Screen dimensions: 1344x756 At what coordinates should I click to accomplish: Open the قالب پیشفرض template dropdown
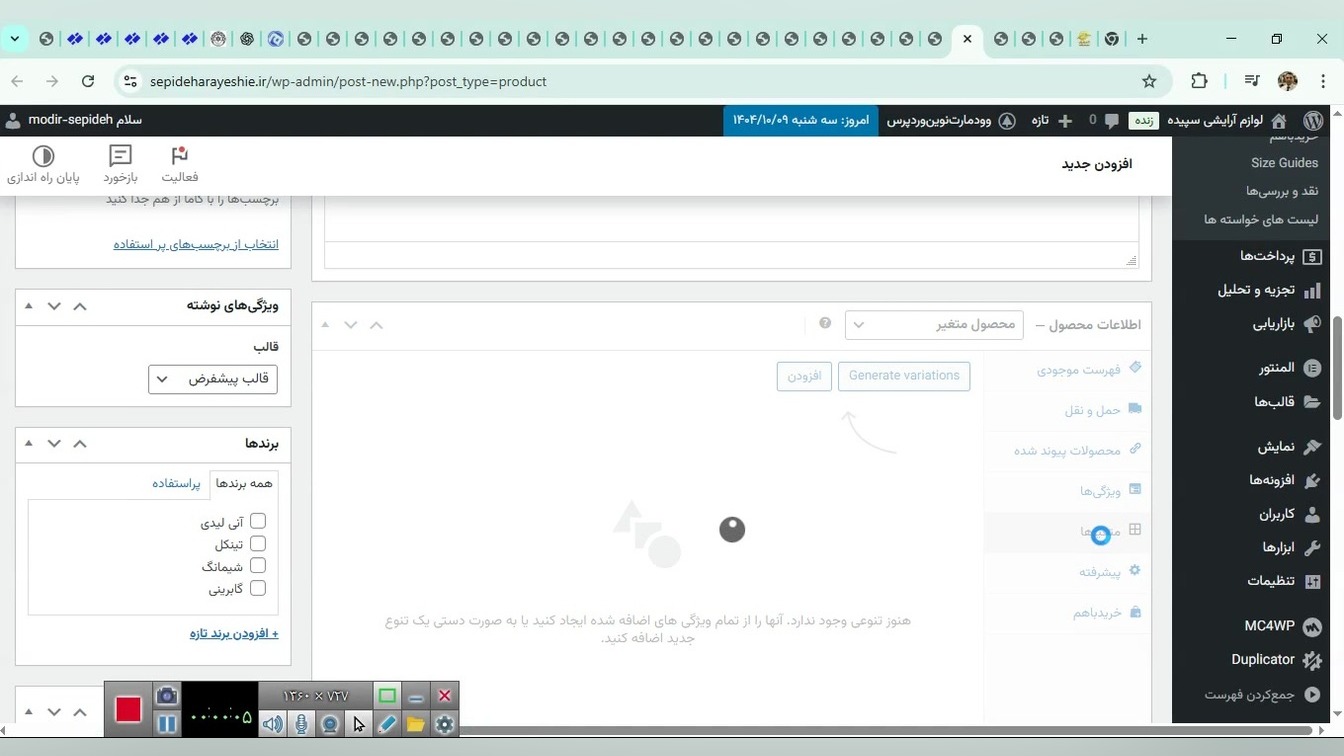(213, 379)
